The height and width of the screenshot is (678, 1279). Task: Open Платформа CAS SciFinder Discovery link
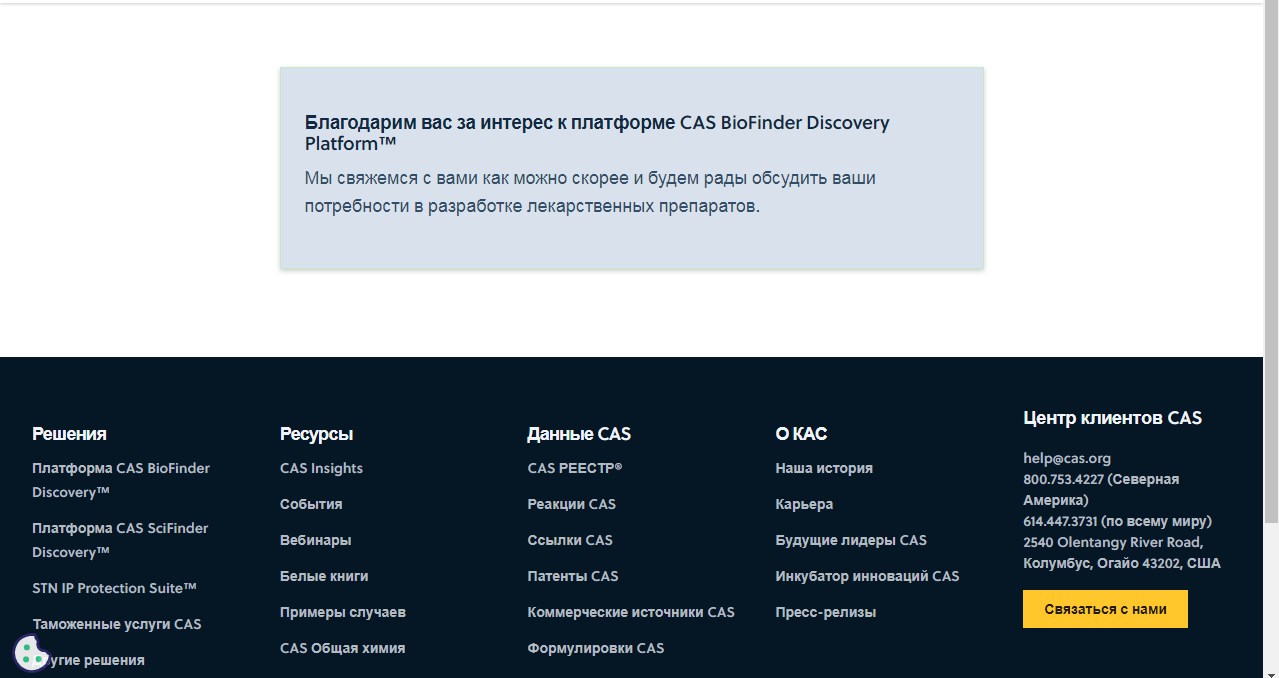pos(119,540)
